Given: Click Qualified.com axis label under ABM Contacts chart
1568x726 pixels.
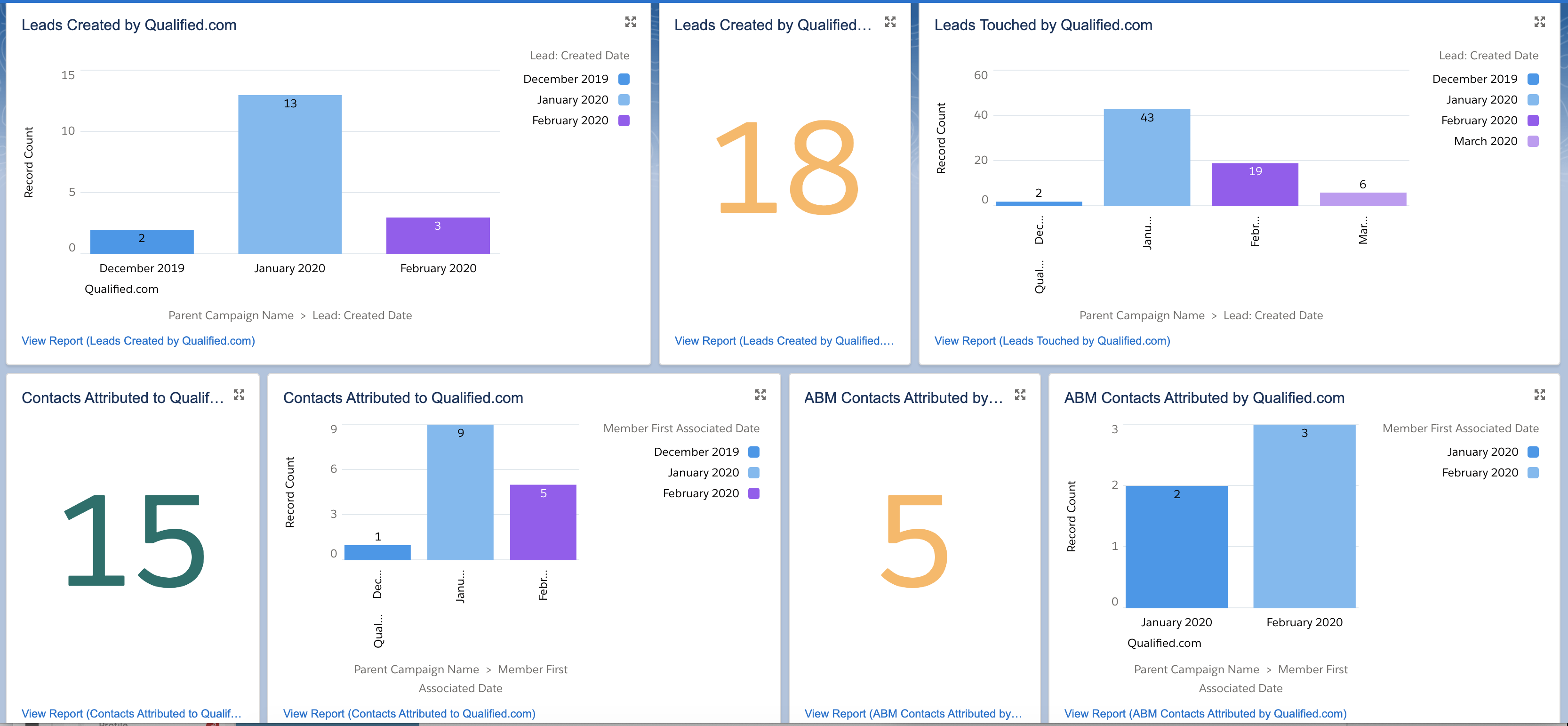Looking at the screenshot, I should click(1164, 643).
